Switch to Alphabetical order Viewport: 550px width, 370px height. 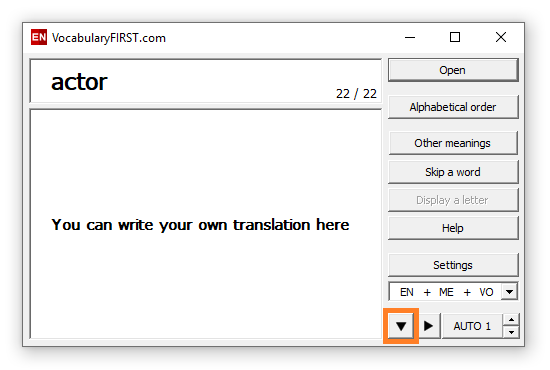tap(453, 107)
